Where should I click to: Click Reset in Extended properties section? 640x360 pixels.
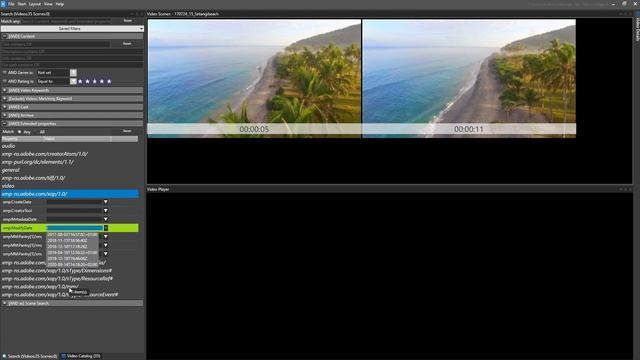(127, 131)
